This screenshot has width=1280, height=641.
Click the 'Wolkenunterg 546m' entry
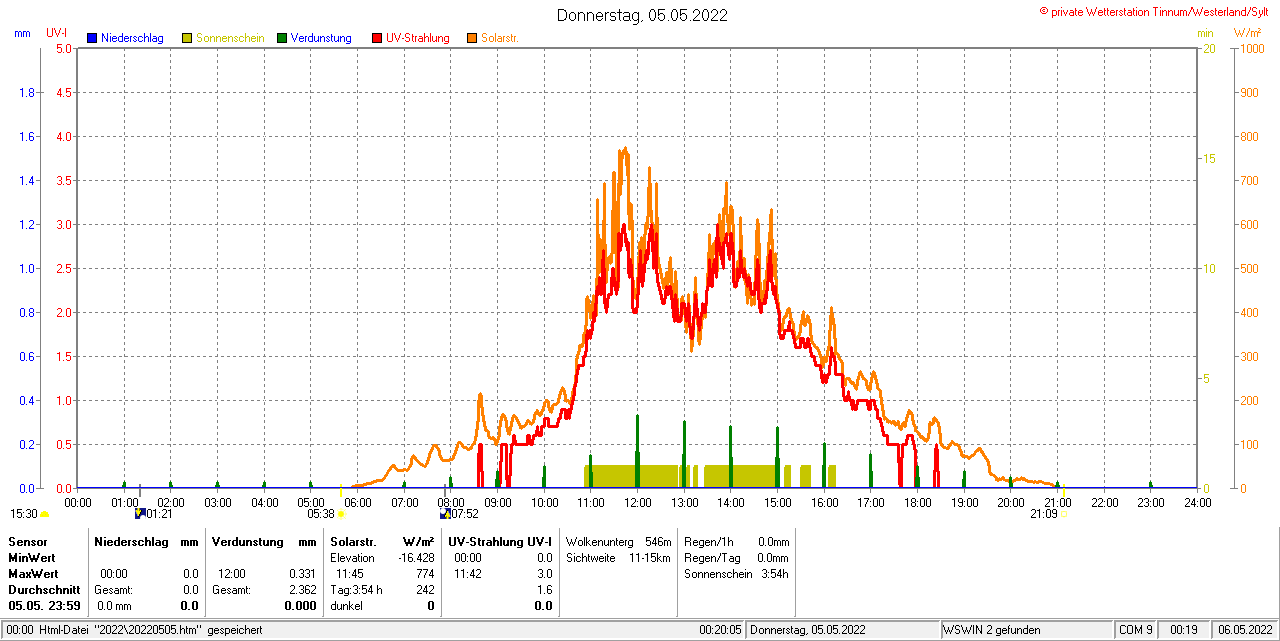tap(618, 541)
